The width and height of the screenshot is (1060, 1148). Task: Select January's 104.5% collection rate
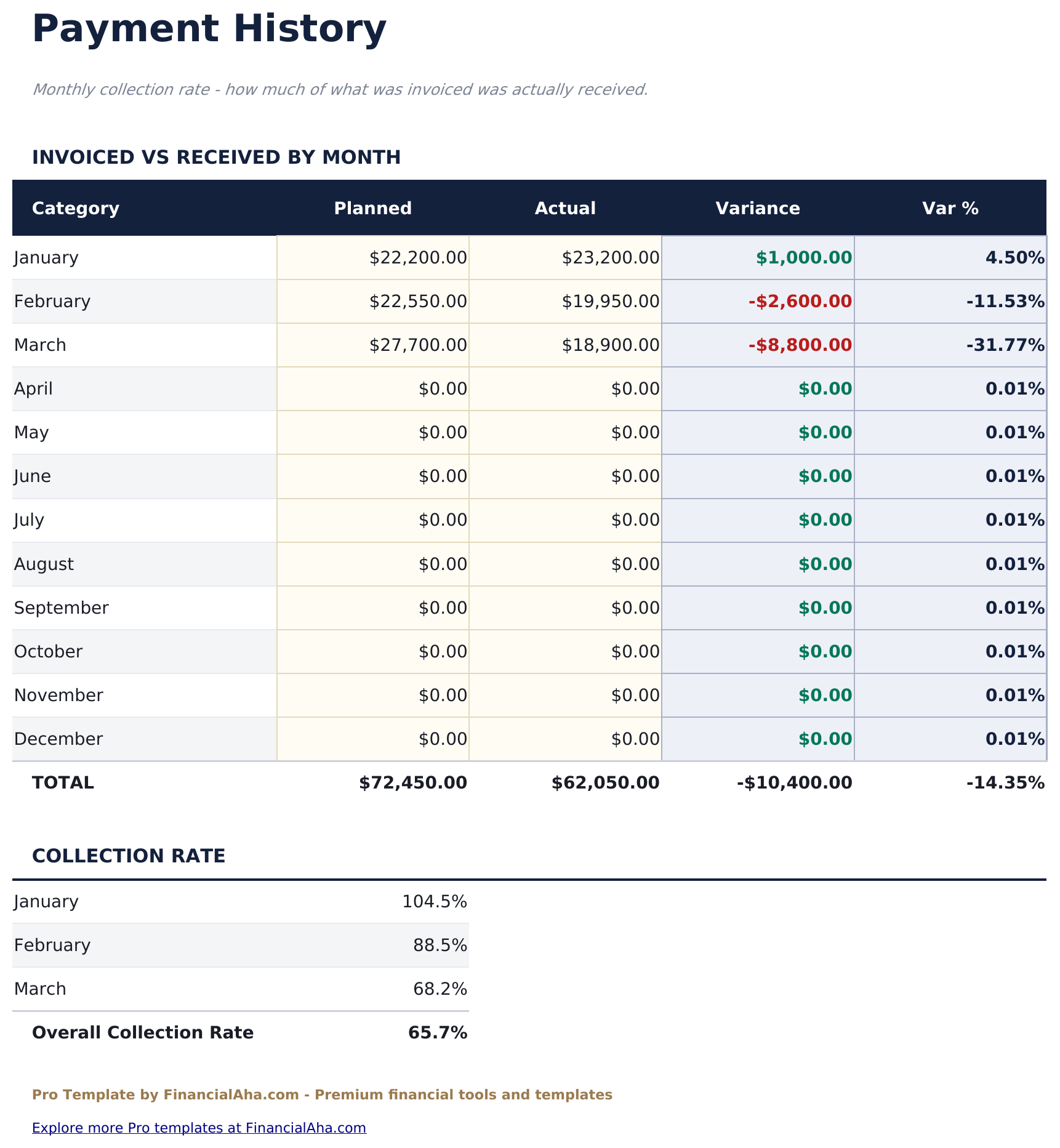[433, 901]
